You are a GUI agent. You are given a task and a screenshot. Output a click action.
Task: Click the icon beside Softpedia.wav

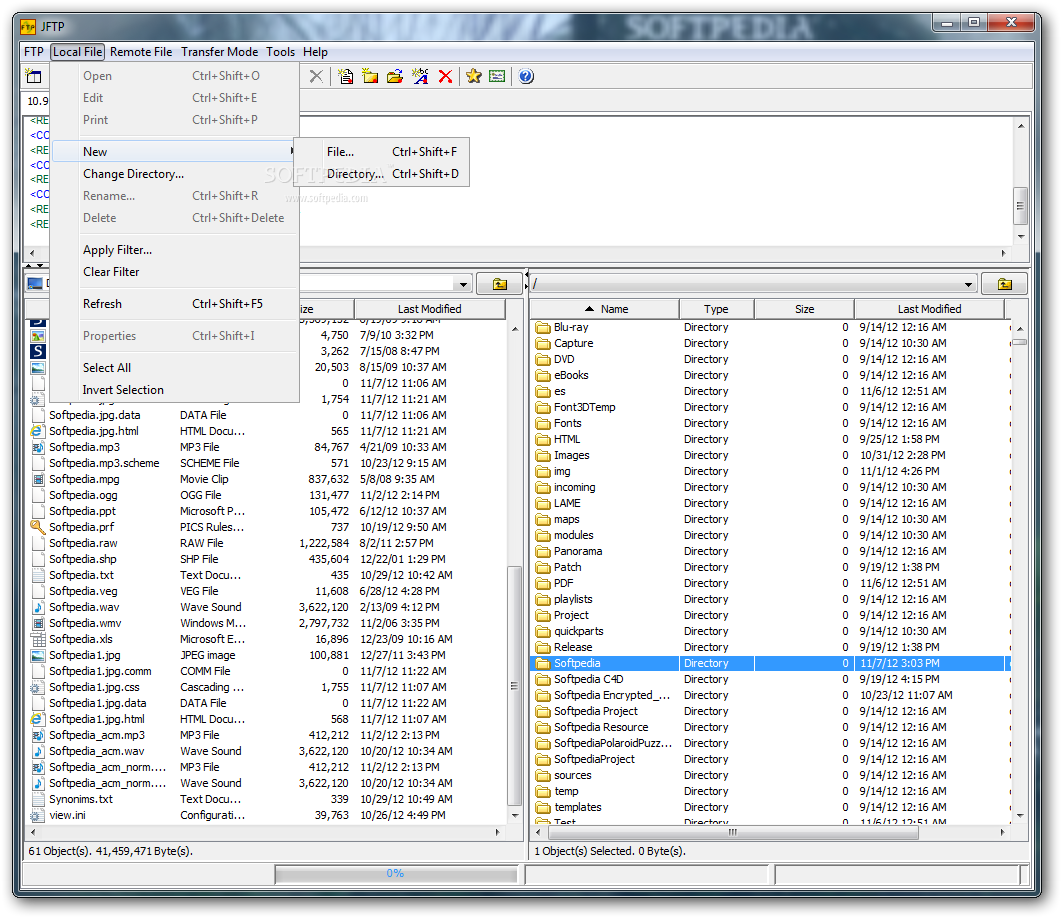38,607
